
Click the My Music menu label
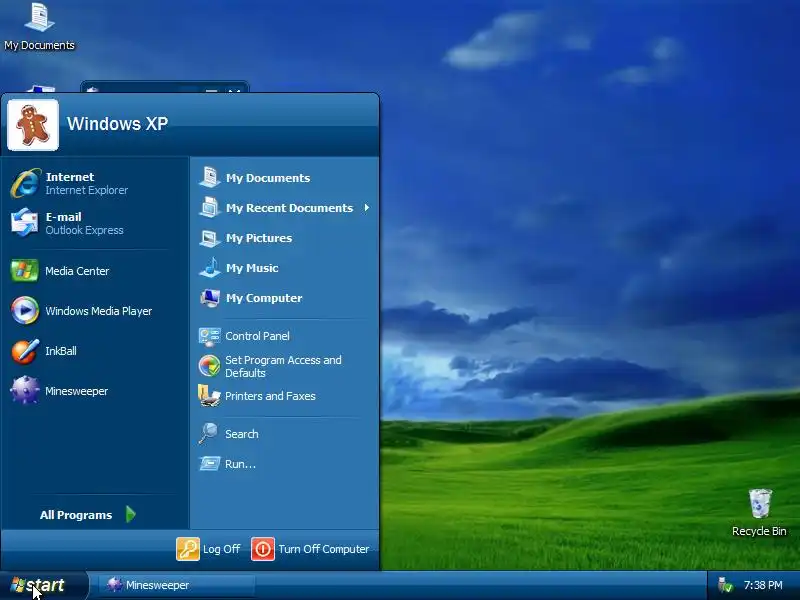(x=252, y=268)
